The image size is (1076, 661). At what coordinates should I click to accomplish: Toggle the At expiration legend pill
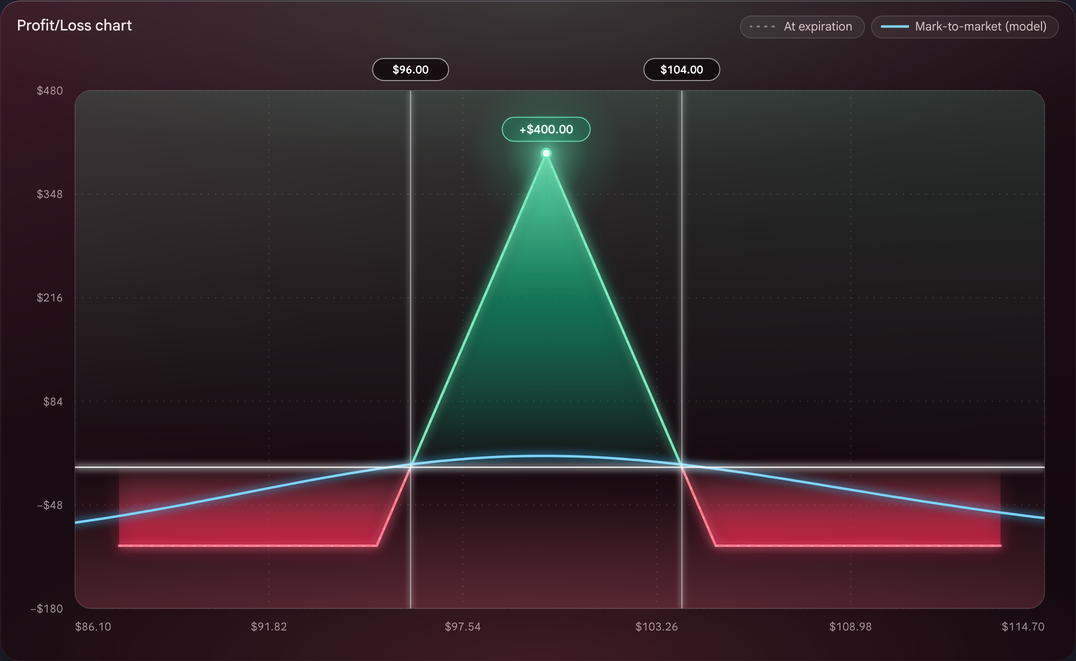[x=802, y=27]
